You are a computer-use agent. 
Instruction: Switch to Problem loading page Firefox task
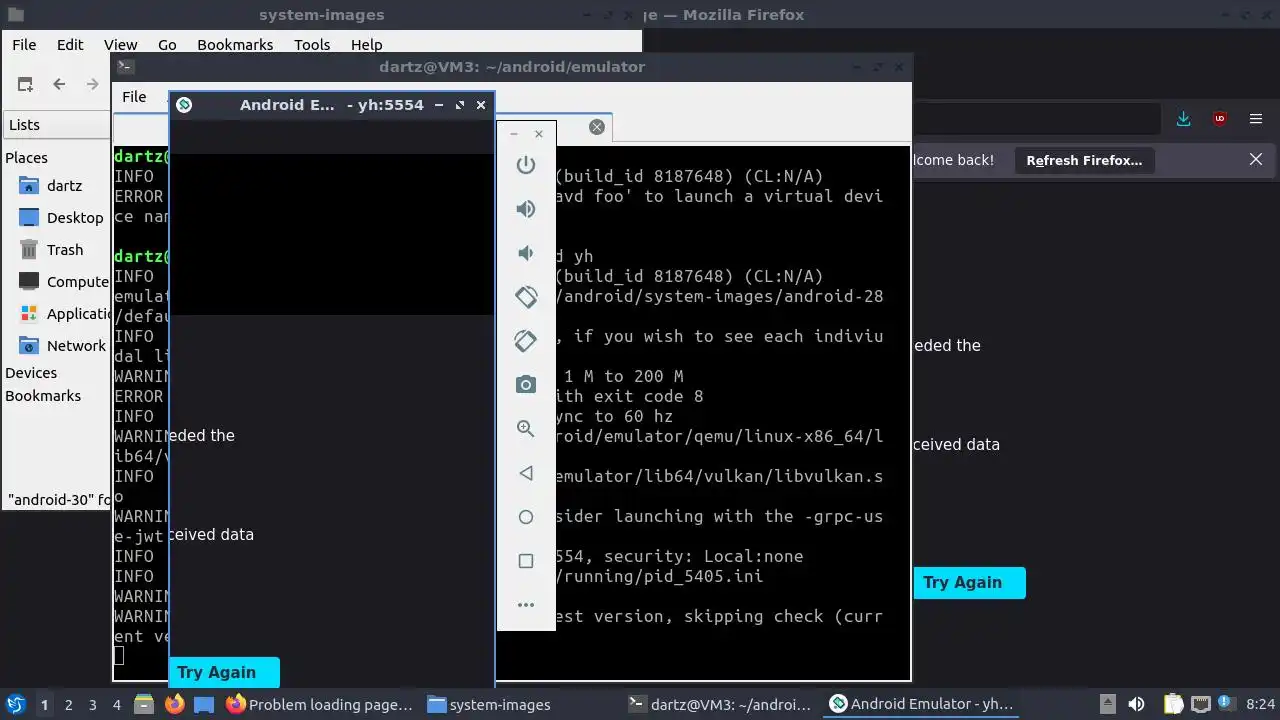[x=319, y=704]
